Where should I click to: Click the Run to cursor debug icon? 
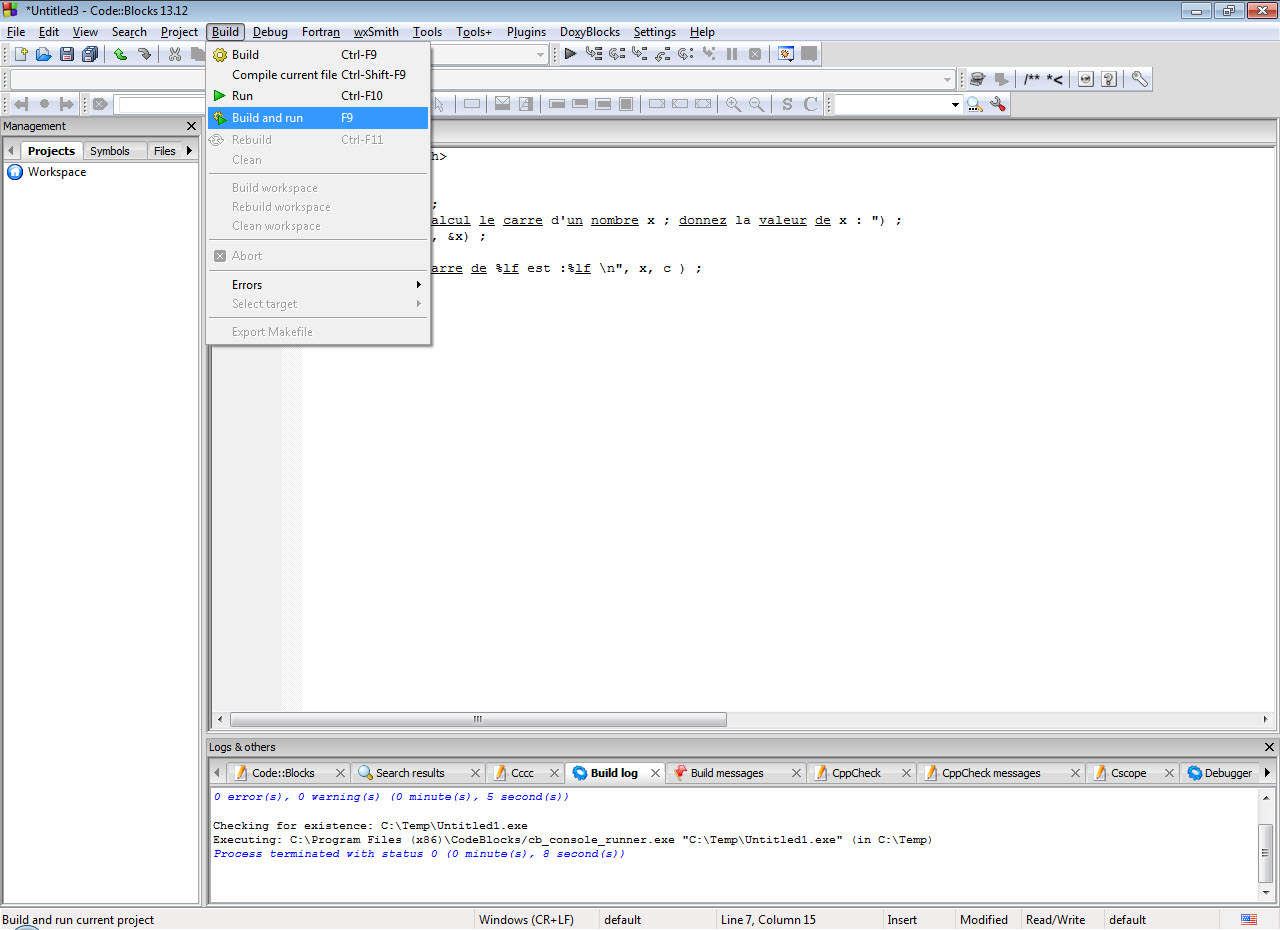click(594, 54)
